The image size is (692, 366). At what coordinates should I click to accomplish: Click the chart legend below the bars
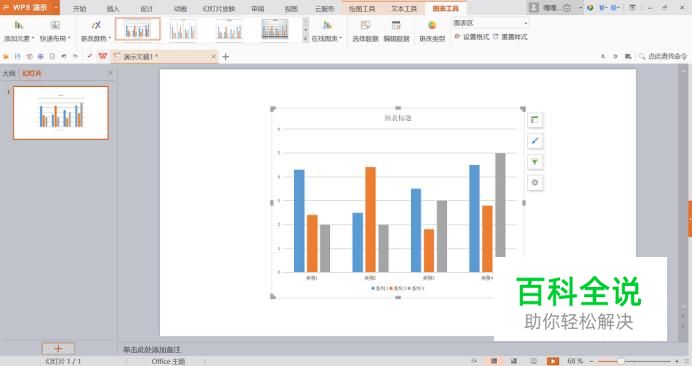pyautogui.click(x=398, y=288)
